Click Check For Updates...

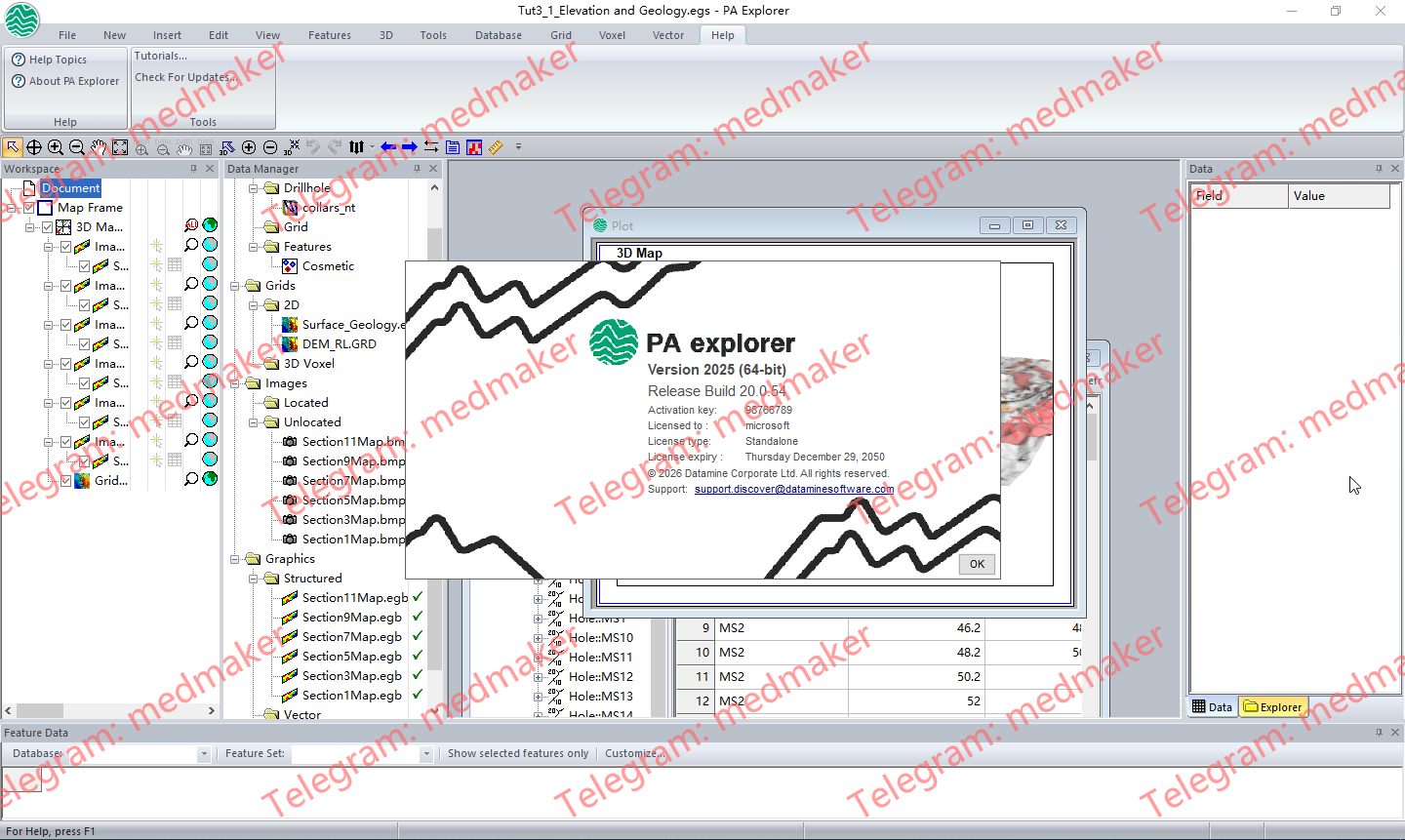[184, 77]
